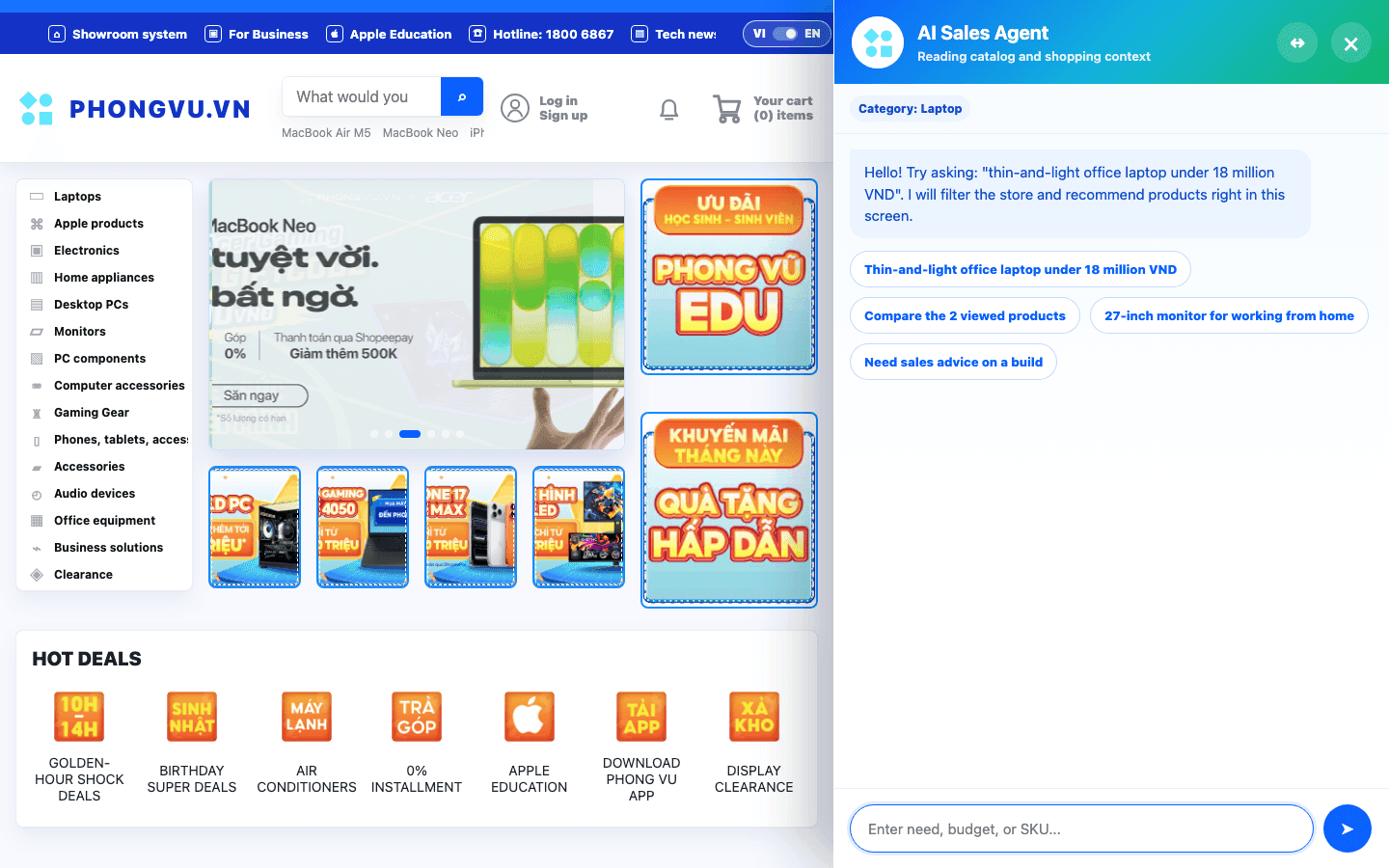Open the Home appliances category
This screenshot has width=1389, height=868.
point(104,278)
